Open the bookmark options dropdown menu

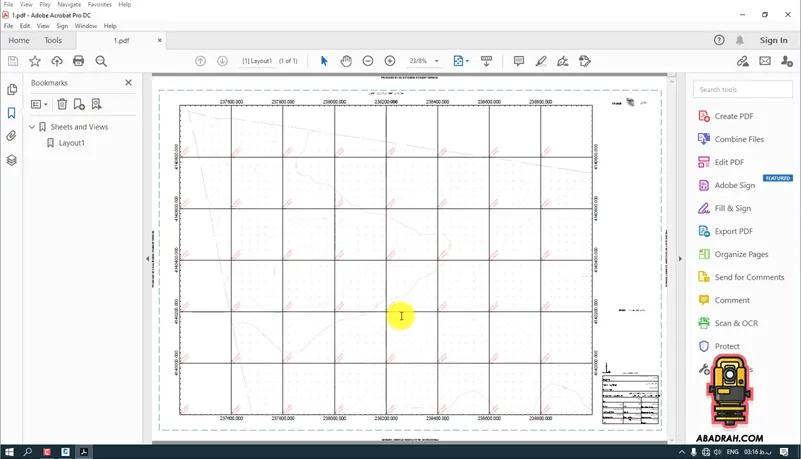39,104
